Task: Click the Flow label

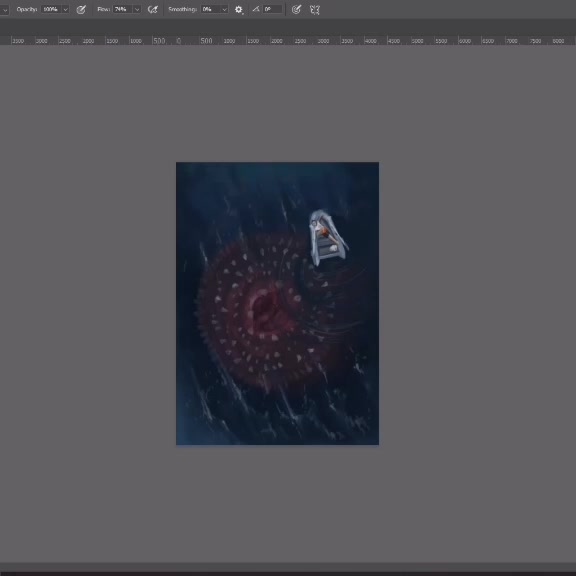Action: (x=104, y=9)
